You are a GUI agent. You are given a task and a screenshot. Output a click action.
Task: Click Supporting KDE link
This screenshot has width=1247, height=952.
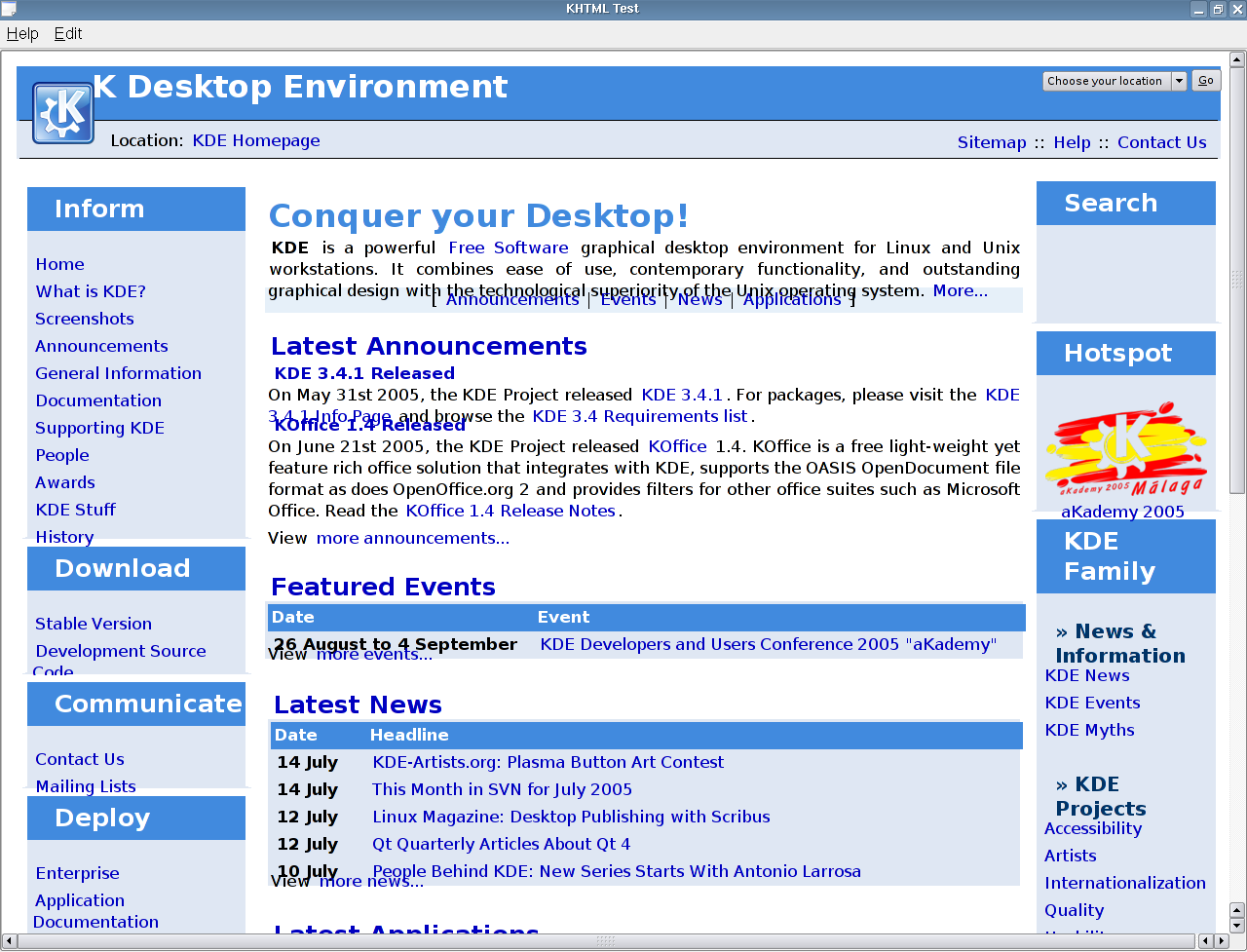coord(99,428)
